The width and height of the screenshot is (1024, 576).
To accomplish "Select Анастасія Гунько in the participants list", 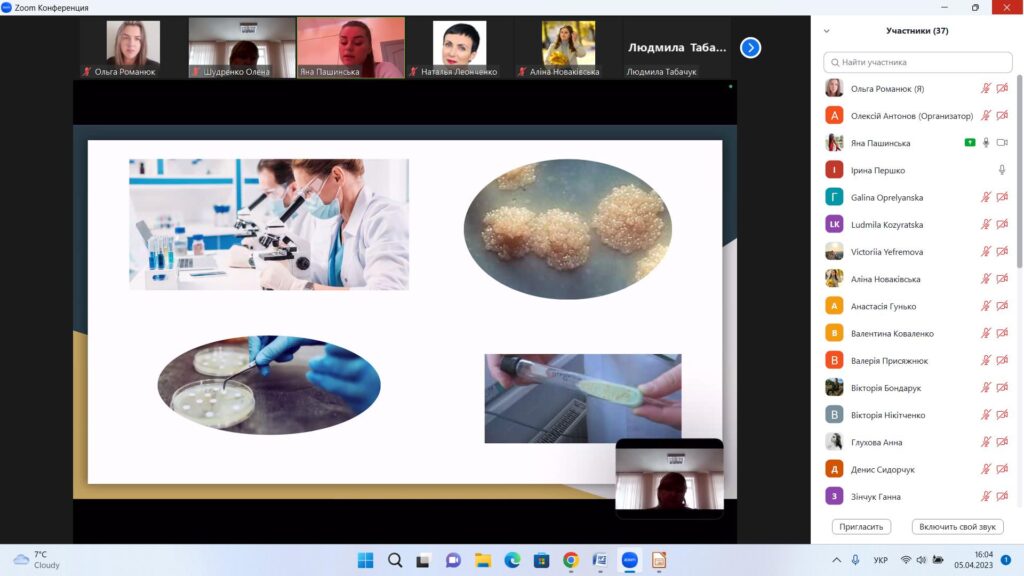I will (882, 306).
